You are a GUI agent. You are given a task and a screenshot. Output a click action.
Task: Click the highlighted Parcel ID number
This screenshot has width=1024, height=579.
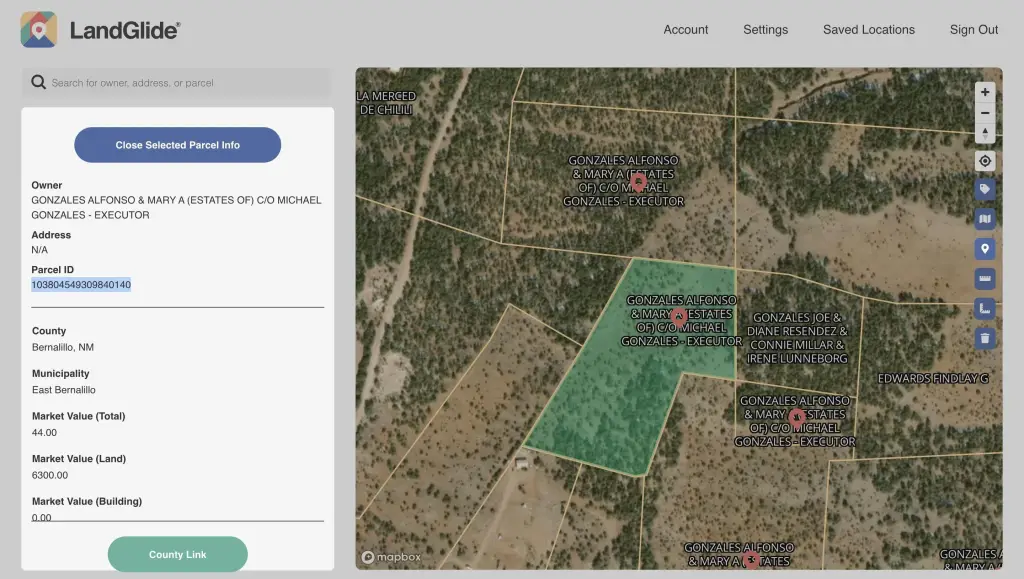(x=81, y=285)
